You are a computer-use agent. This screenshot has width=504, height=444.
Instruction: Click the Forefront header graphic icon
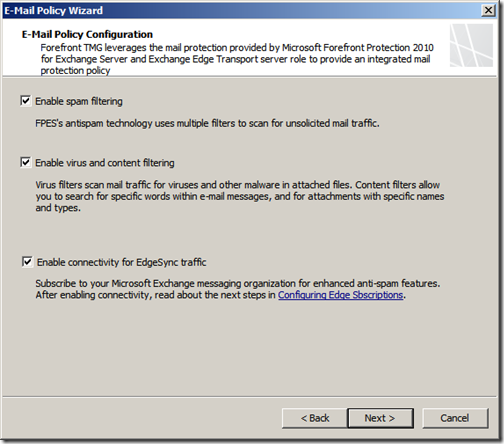(x=471, y=45)
